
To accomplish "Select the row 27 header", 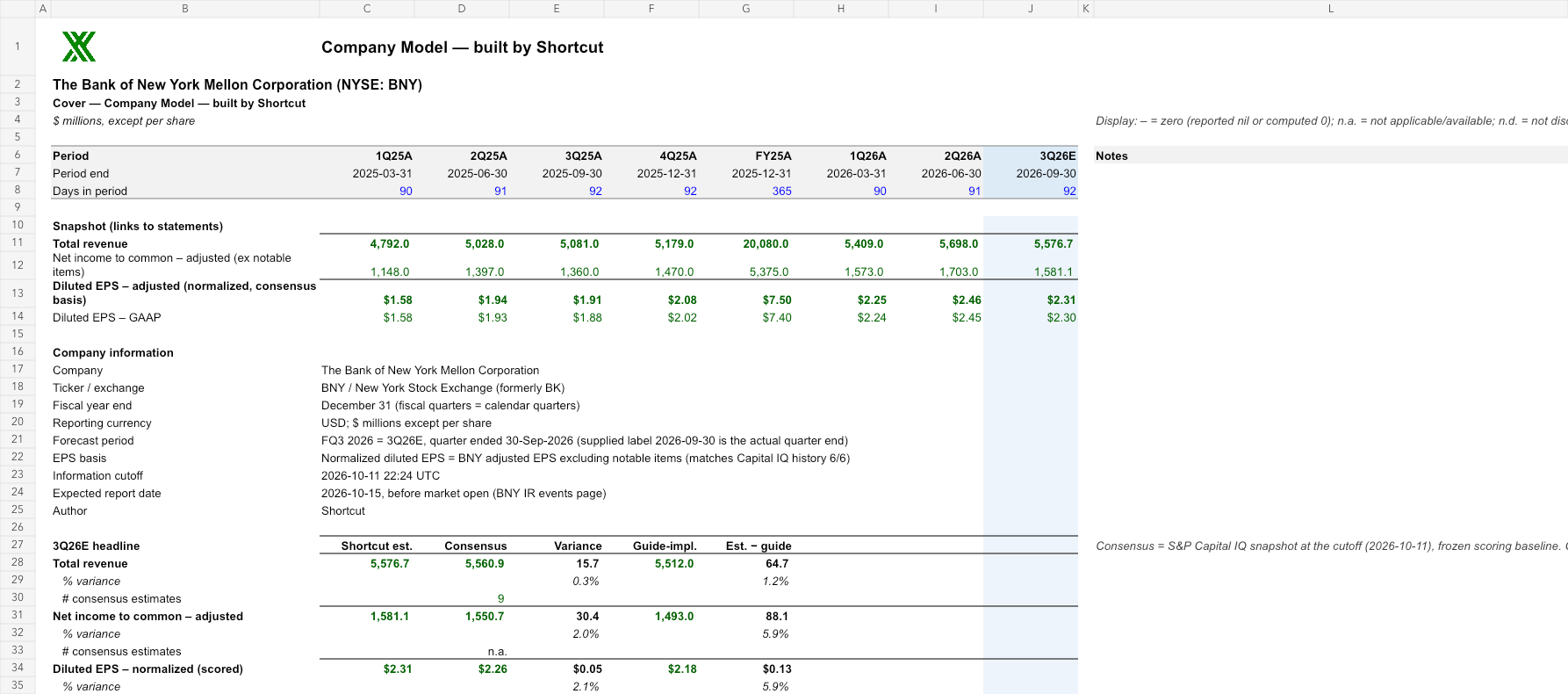I will [18, 545].
